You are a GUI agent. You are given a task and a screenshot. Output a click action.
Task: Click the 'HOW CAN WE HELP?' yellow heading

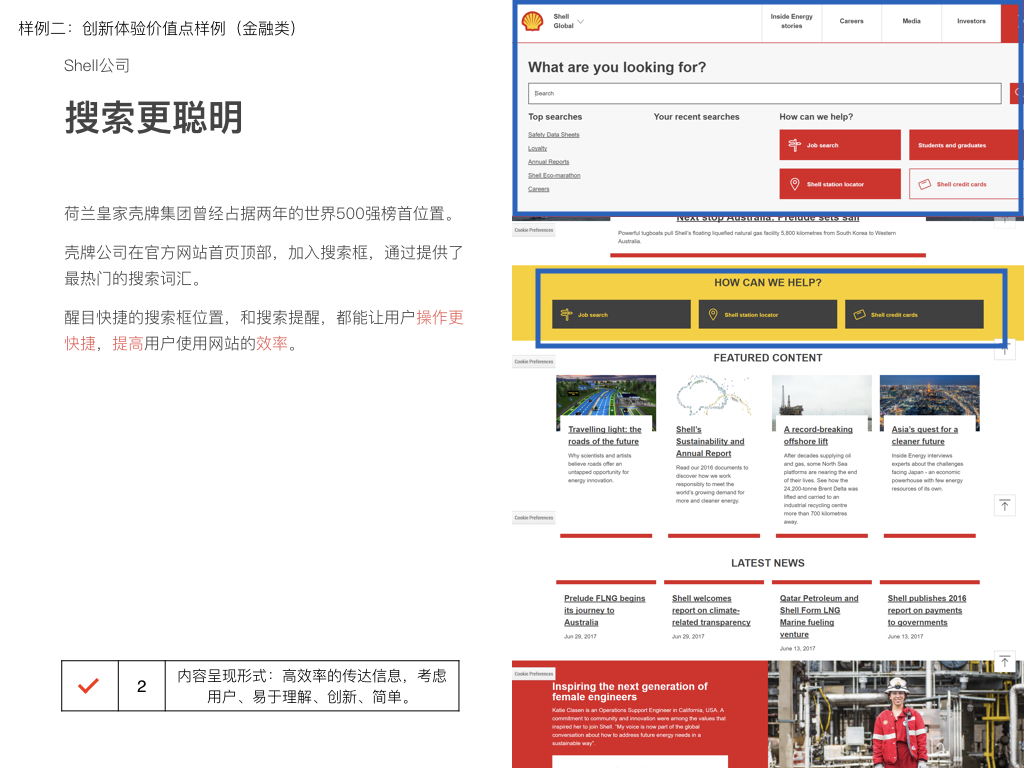pyautogui.click(x=768, y=283)
